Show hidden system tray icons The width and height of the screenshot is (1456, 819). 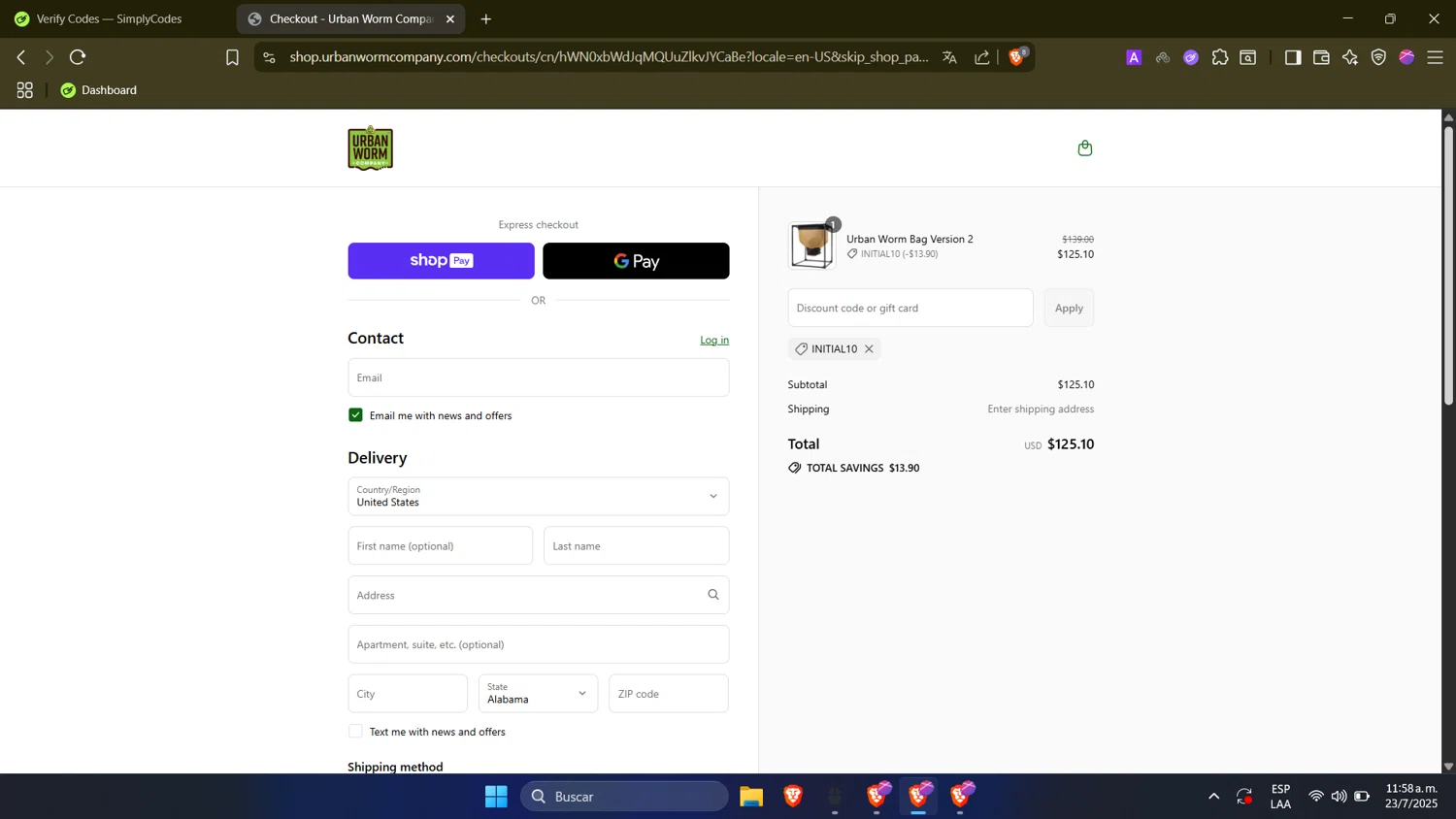click(1213, 797)
